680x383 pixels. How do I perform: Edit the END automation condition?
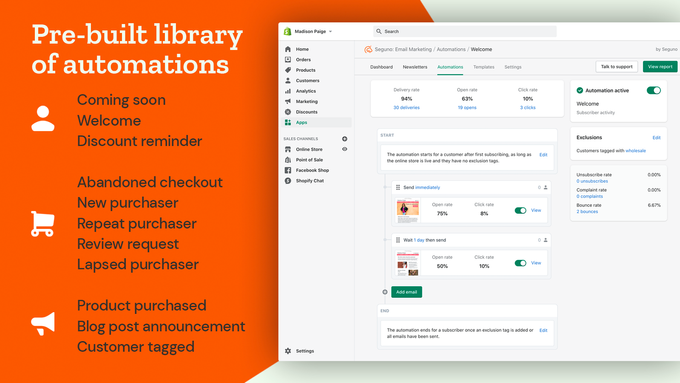543,331
